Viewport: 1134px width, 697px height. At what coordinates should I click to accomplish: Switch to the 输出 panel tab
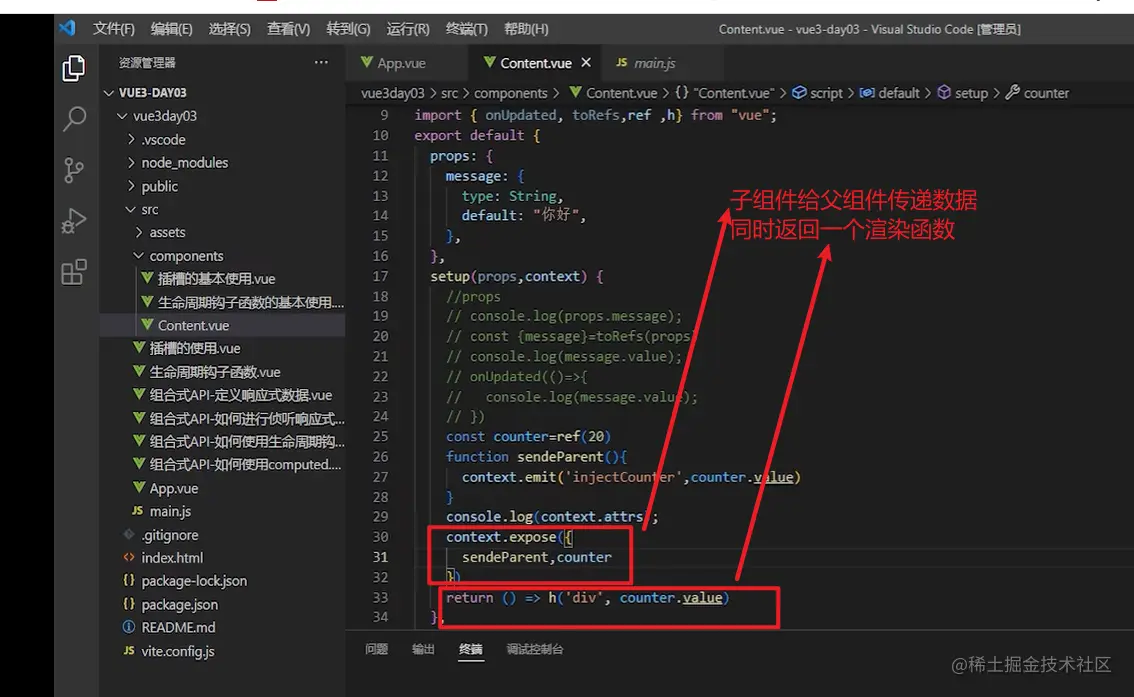(423, 649)
